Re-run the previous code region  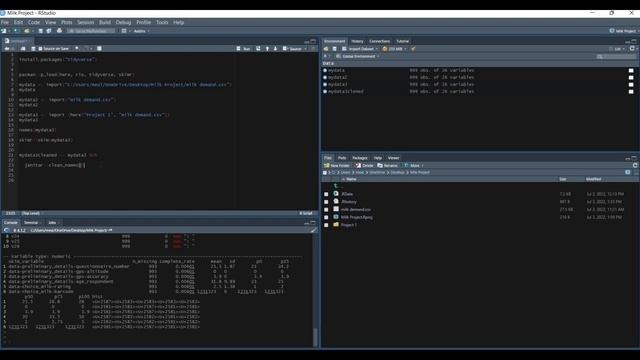click(258, 49)
